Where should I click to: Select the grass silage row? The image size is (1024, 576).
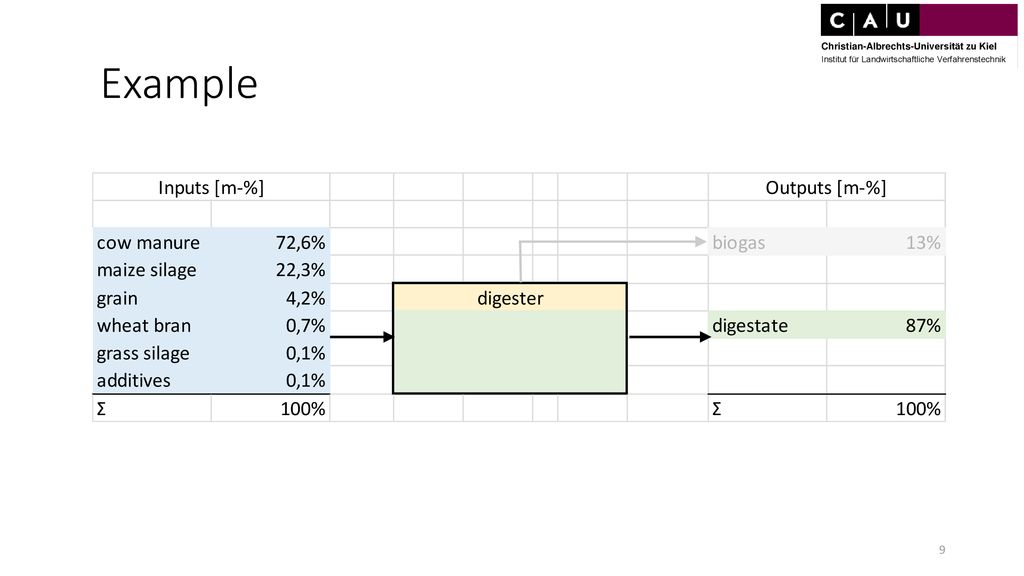click(x=211, y=353)
